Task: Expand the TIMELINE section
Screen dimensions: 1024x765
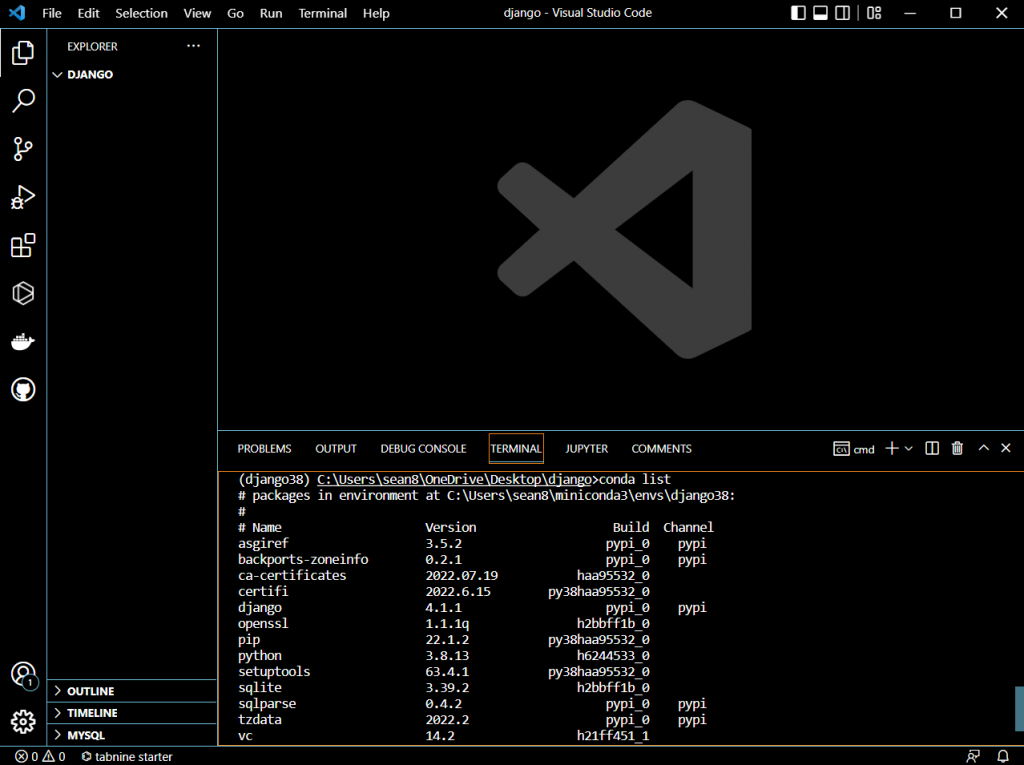Action: (x=92, y=713)
